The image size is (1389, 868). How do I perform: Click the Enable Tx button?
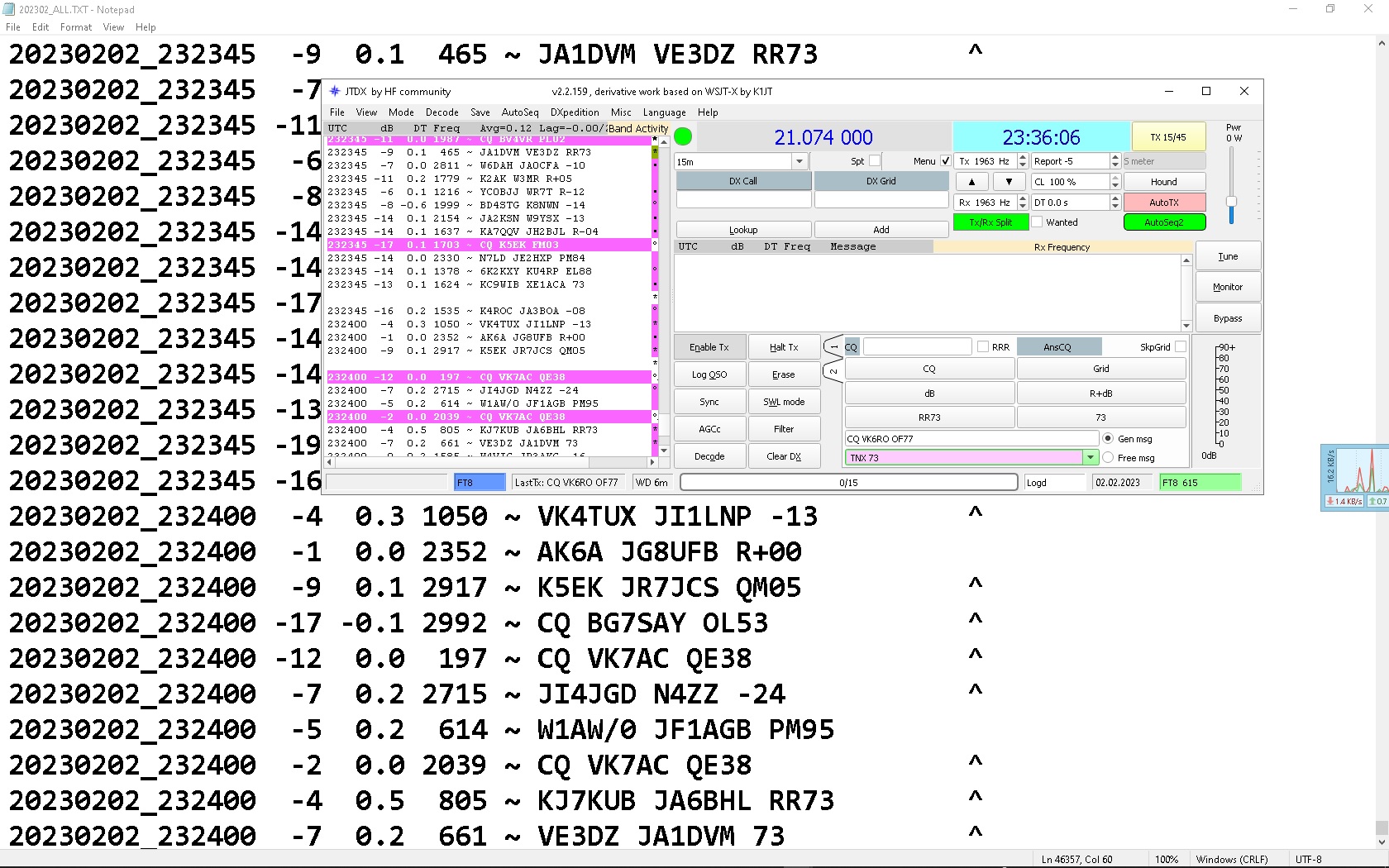coord(709,347)
